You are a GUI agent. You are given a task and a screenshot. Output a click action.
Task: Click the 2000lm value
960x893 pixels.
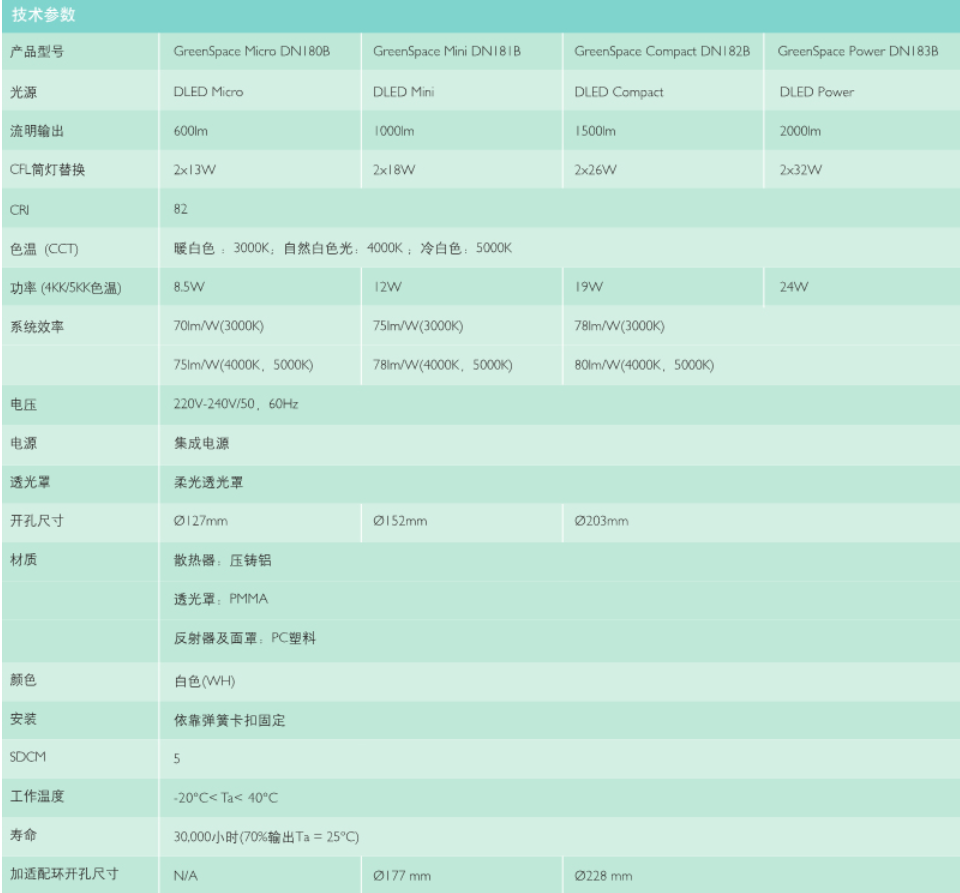point(800,131)
